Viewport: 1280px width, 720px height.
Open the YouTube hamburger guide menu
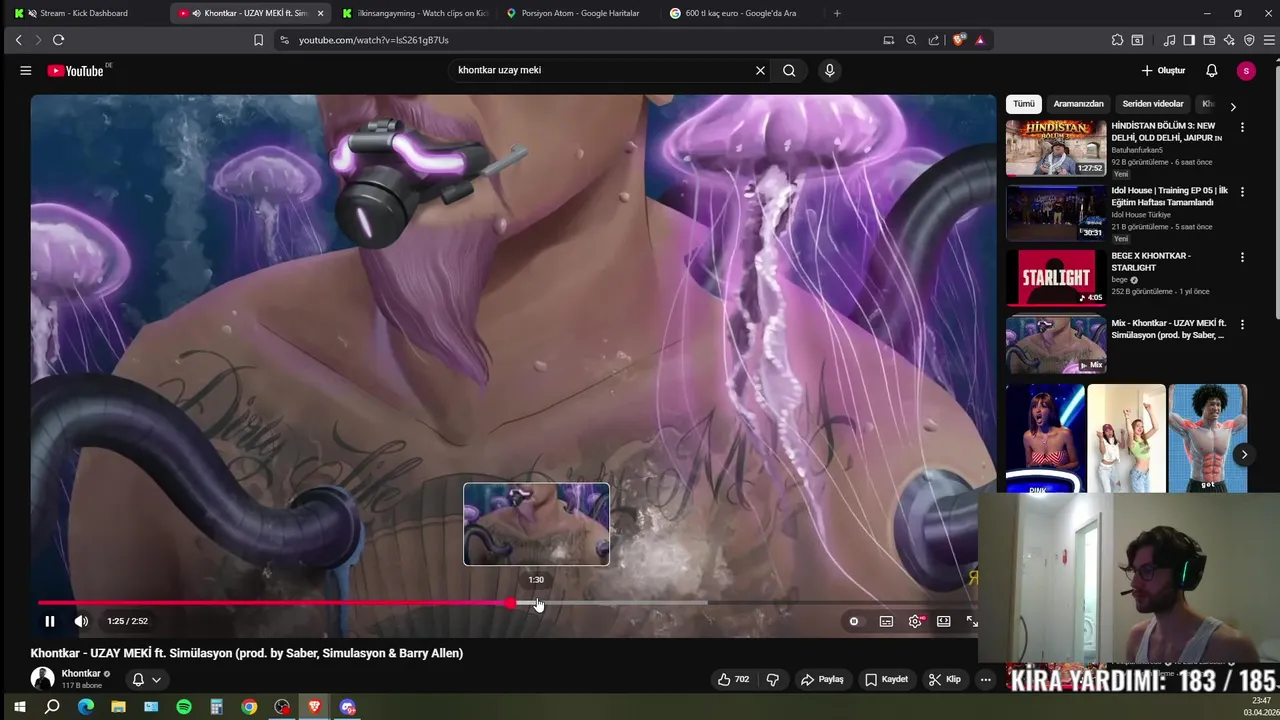(25, 70)
